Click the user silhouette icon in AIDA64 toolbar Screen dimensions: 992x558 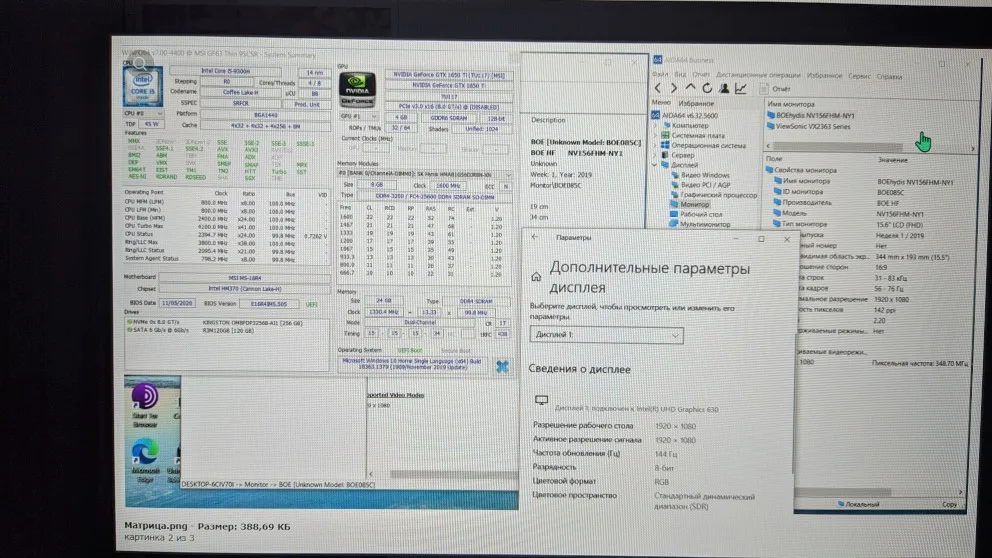click(724, 89)
